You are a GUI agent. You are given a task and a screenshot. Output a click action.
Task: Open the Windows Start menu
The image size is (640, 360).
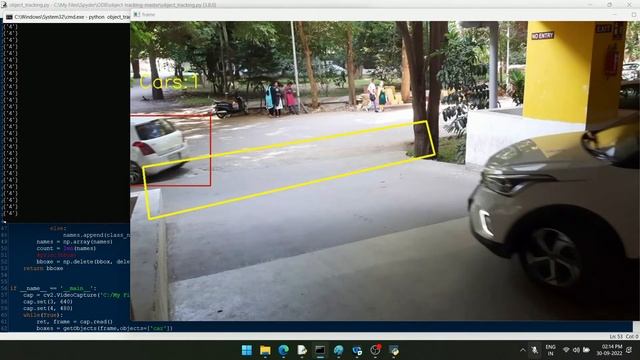(247, 350)
